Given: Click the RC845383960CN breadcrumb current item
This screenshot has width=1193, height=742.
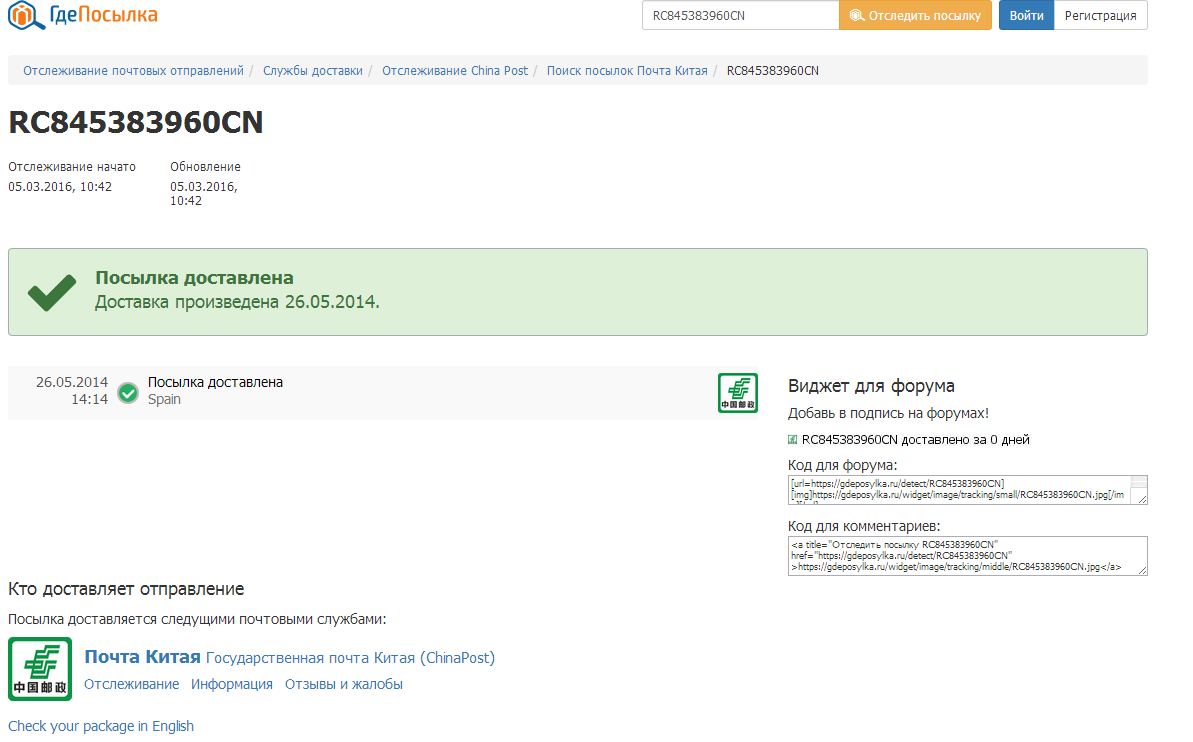Looking at the screenshot, I should point(772,71).
